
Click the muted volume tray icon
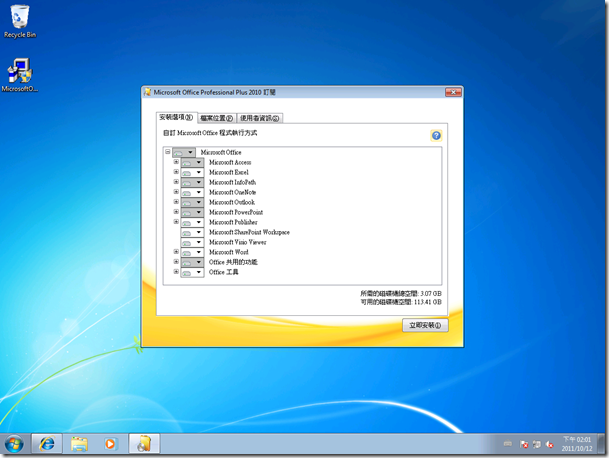tap(549, 444)
